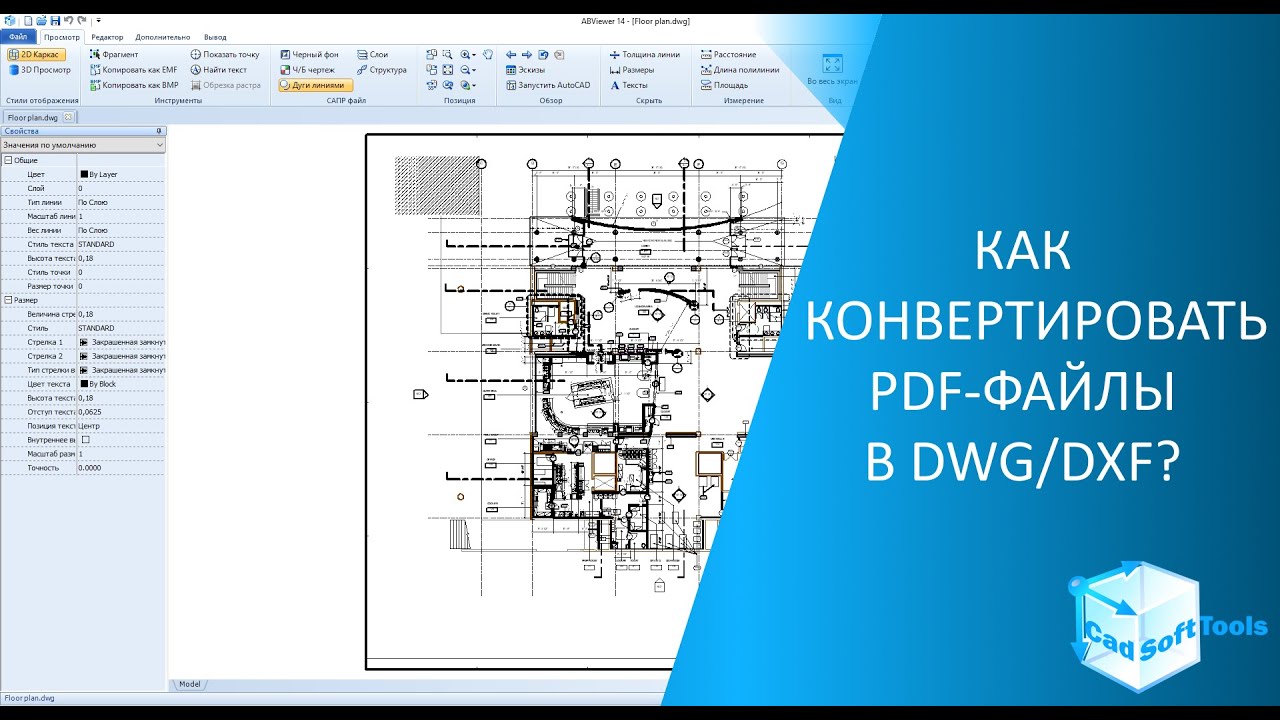Select the Длина полилинии measuring tool
The width and height of the screenshot is (1280, 720).
[740, 70]
